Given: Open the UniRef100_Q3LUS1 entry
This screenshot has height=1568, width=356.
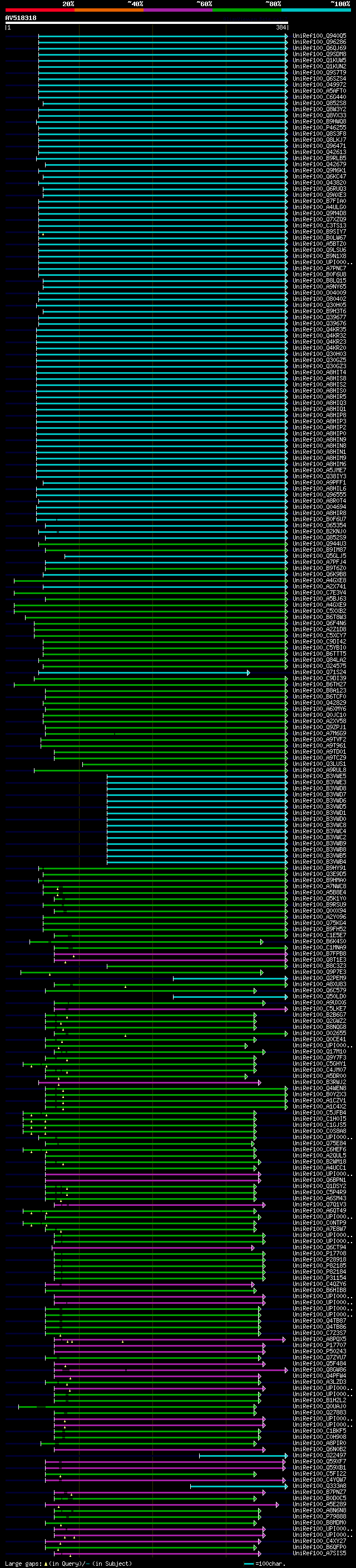Looking at the screenshot, I should [319, 764].
